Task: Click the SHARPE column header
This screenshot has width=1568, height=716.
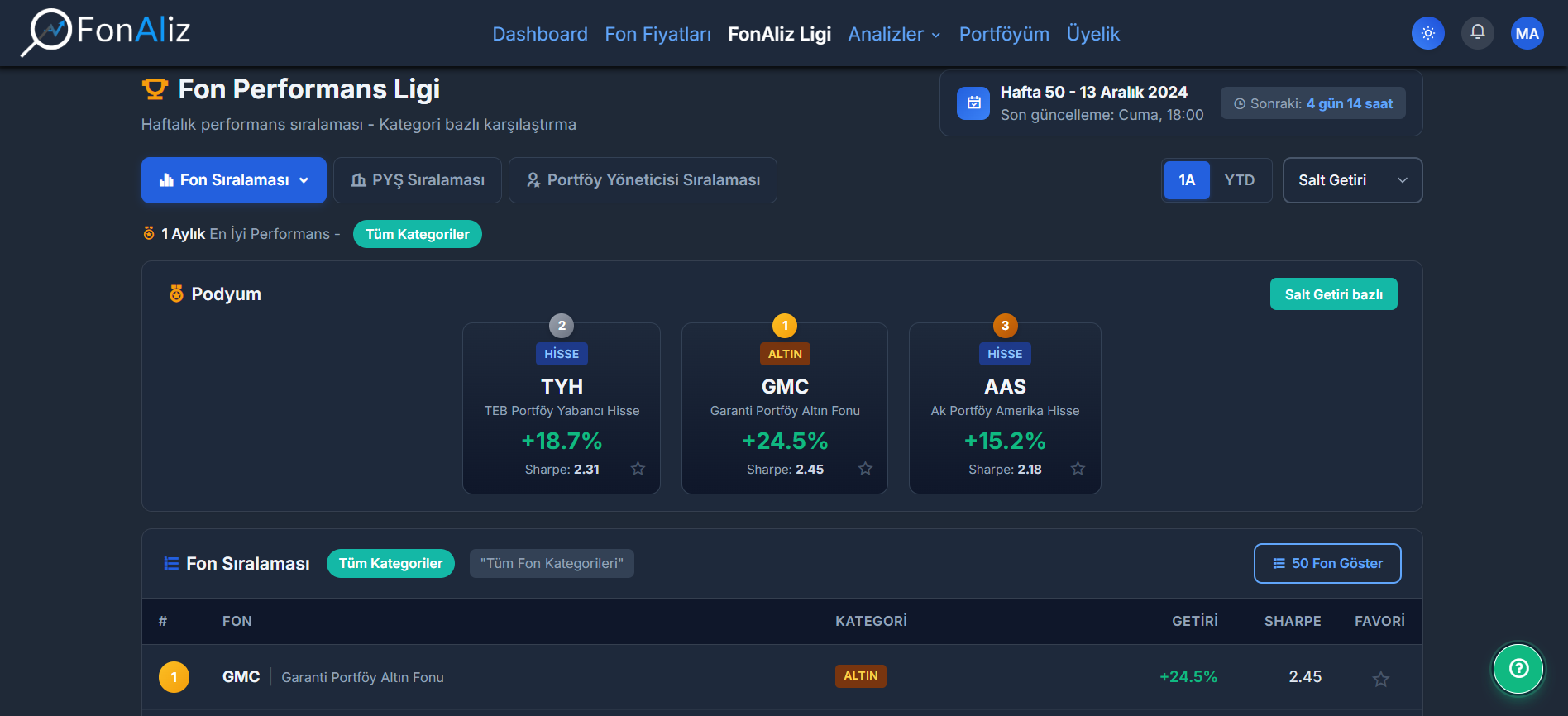Action: [1293, 621]
